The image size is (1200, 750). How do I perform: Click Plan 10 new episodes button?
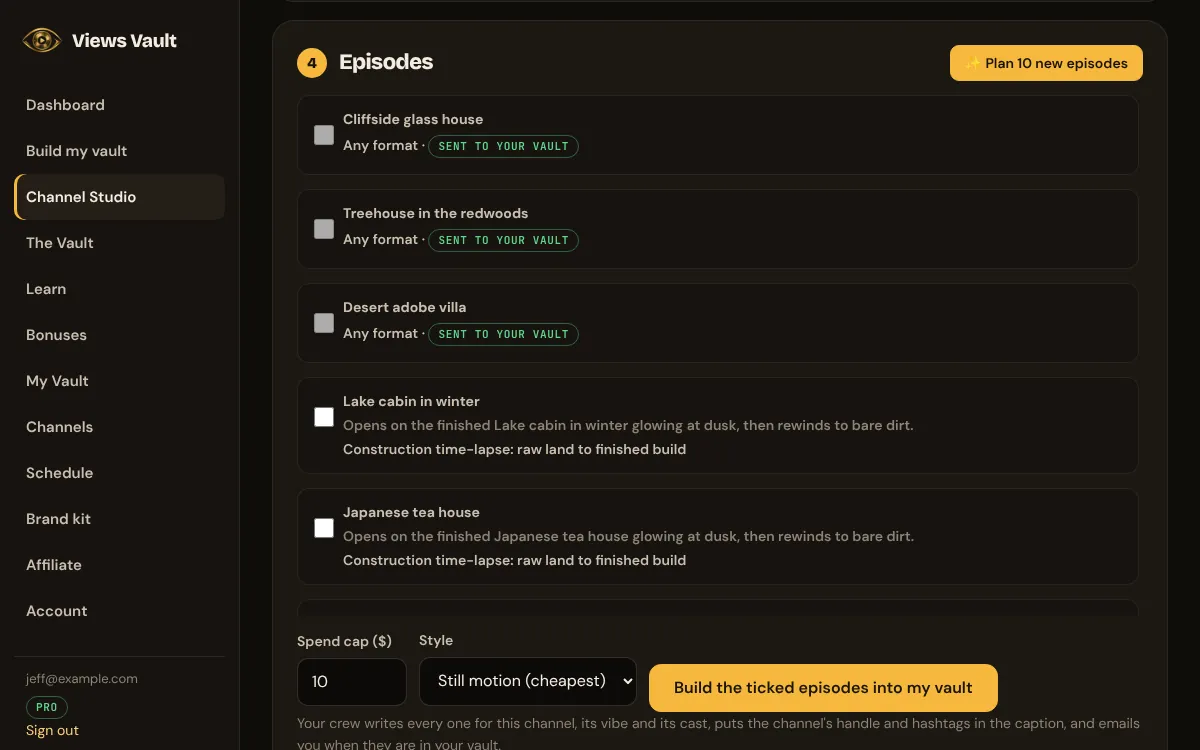click(1046, 63)
